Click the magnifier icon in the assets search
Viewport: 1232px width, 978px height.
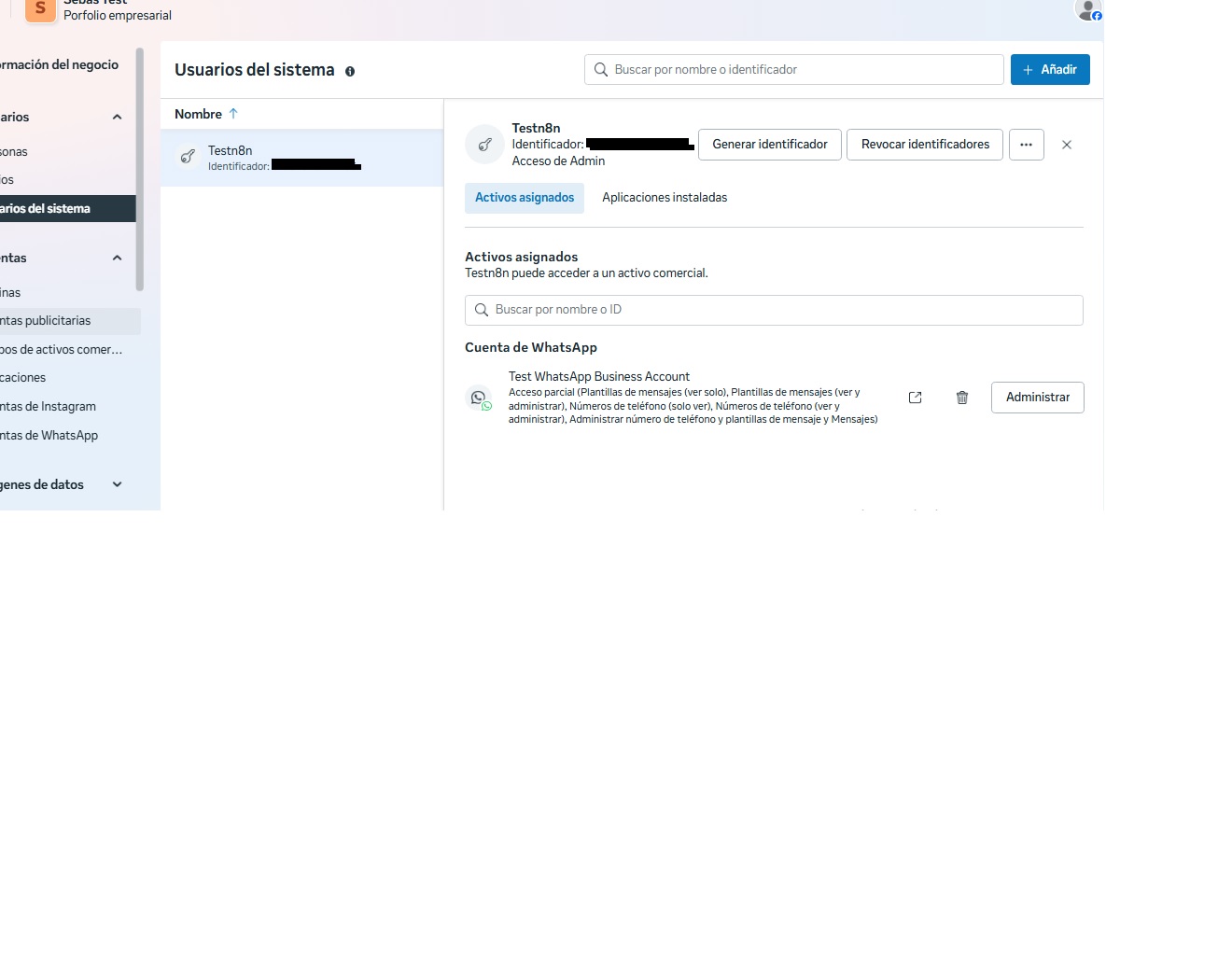pyautogui.click(x=482, y=310)
